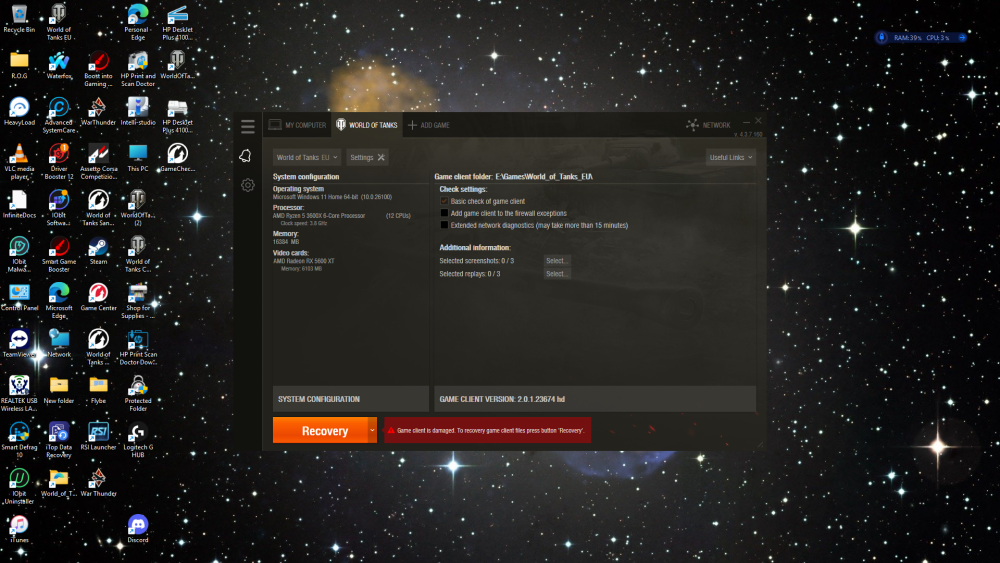Open the notifications bell in sidebar
The height and width of the screenshot is (563, 1000).
coord(246,156)
